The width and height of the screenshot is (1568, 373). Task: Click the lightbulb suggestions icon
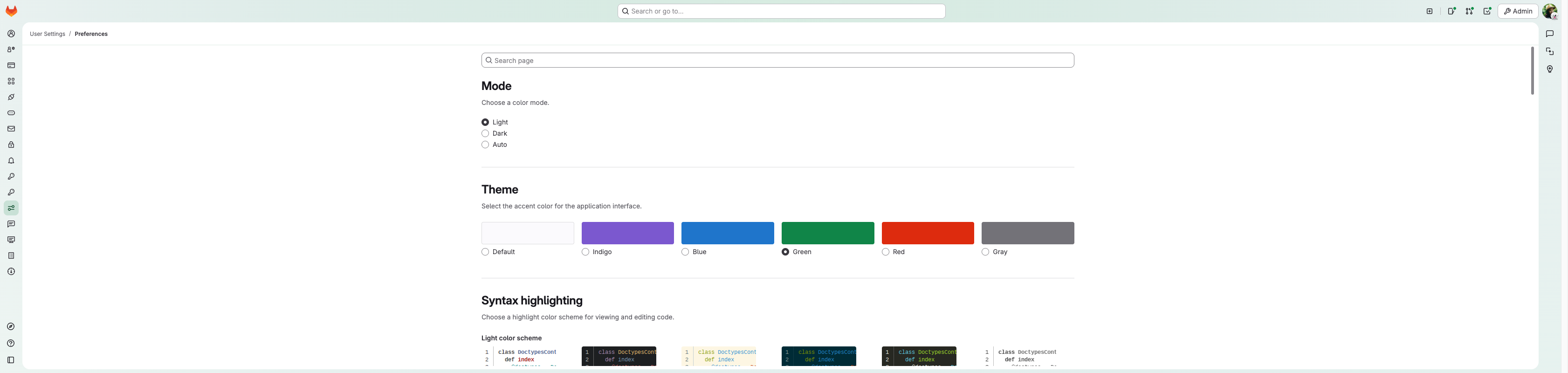click(1550, 69)
